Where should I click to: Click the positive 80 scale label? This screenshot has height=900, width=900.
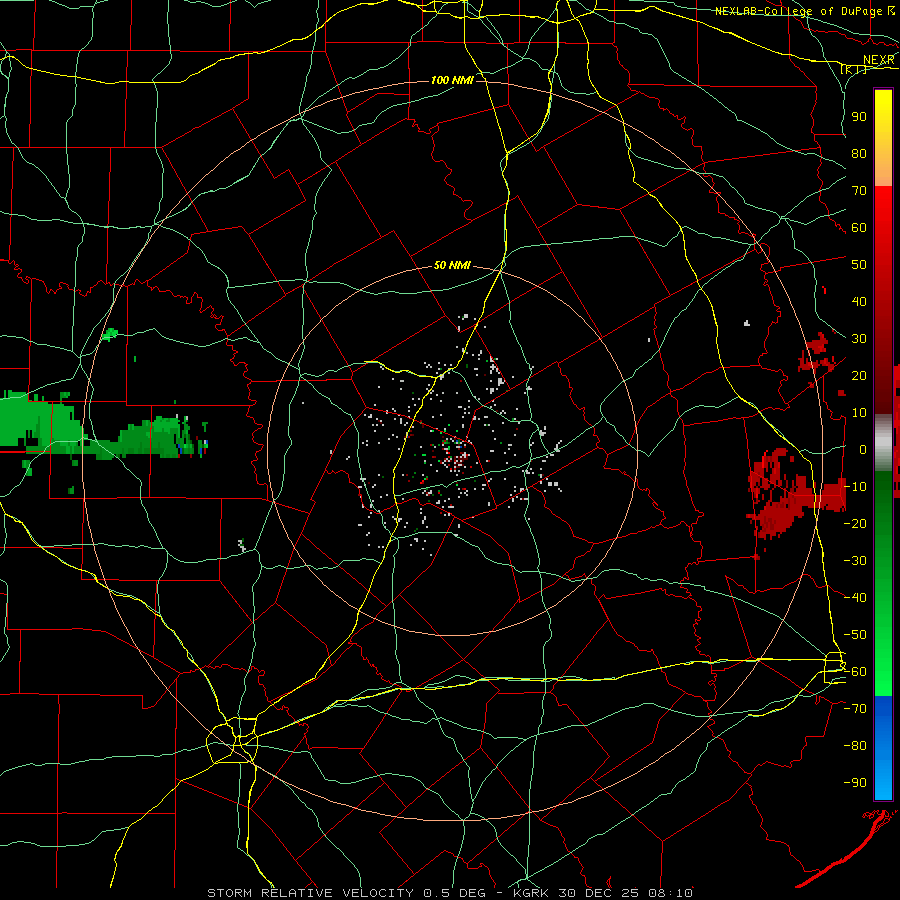pos(859,153)
